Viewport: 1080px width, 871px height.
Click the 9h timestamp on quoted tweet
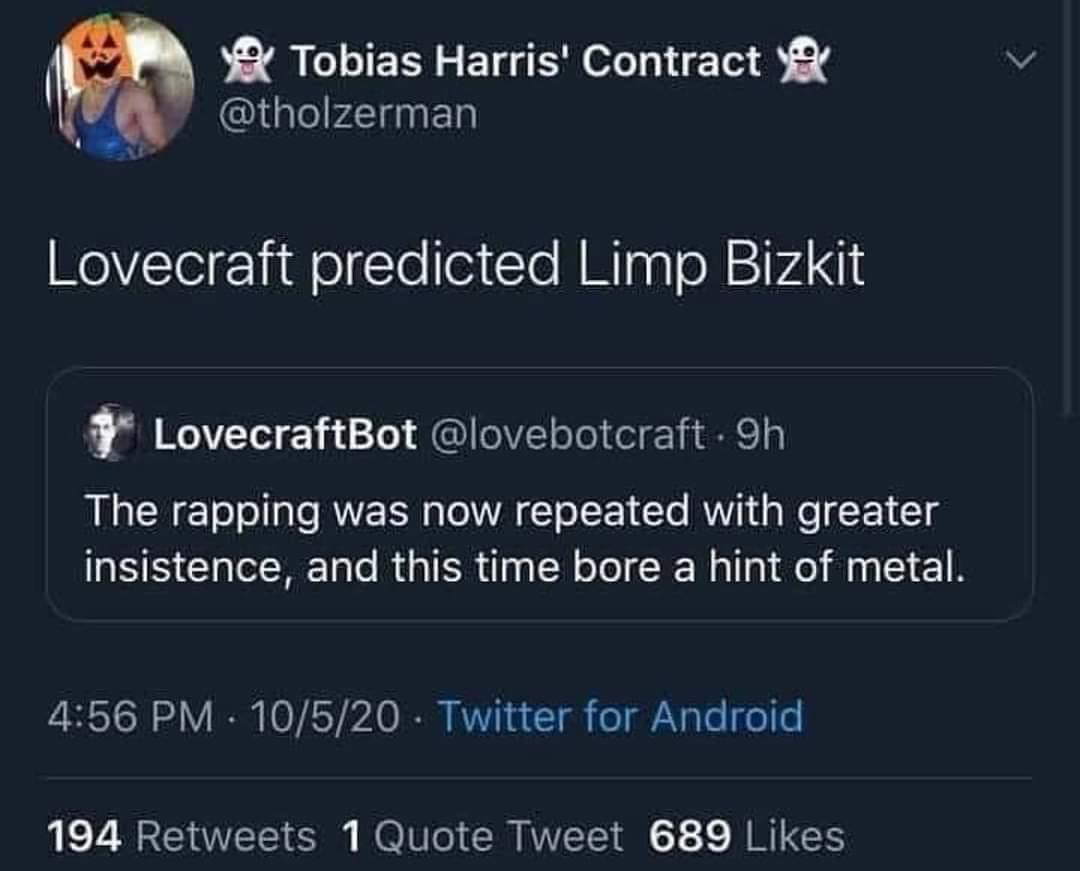[760, 434]
